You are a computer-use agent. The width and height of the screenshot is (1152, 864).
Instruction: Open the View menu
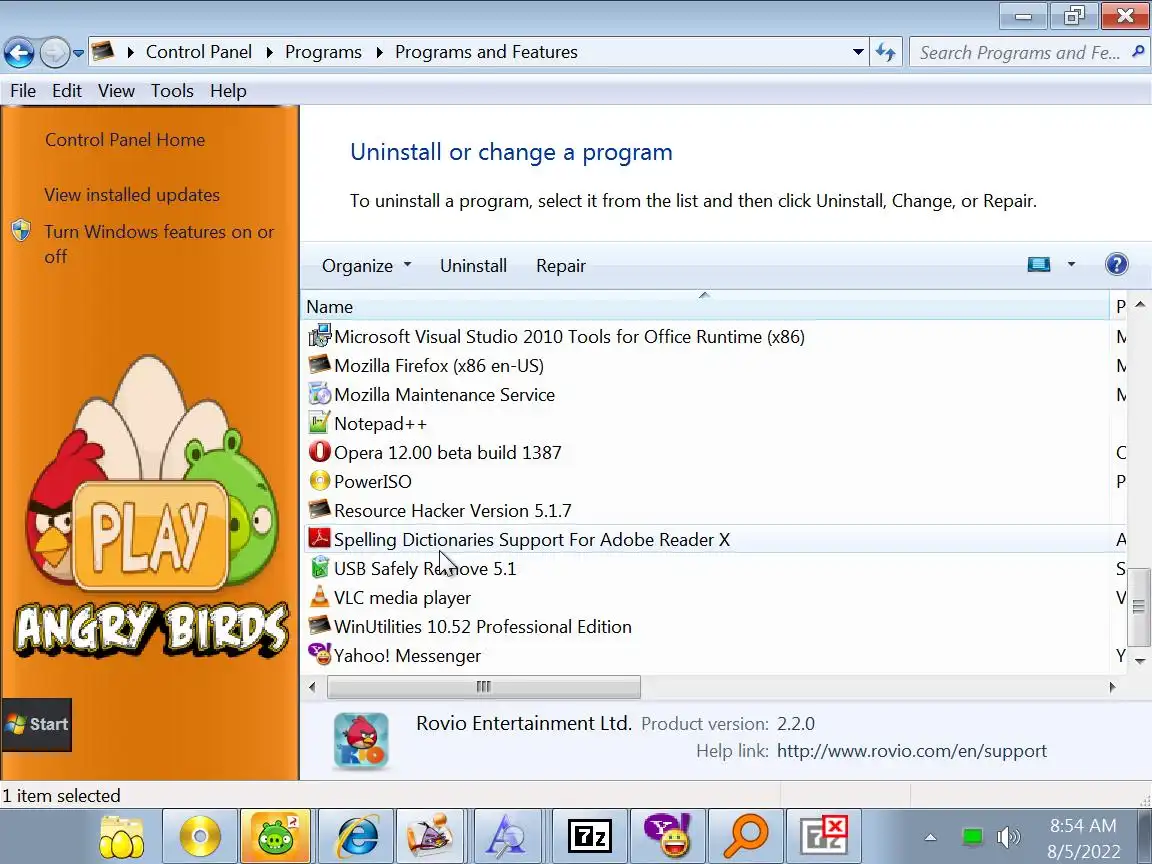(x=116, y=91)
